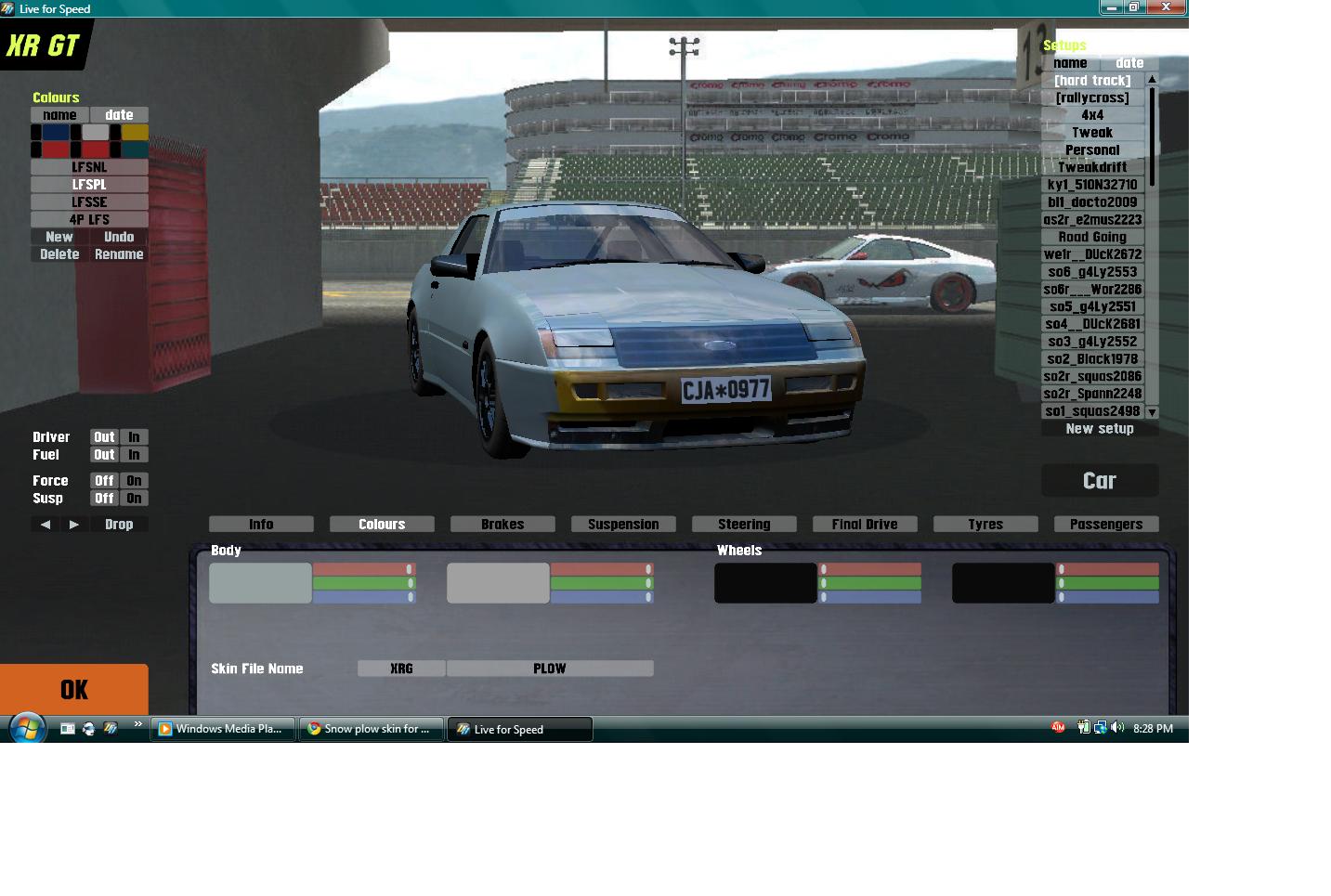Go to the Steering tab

click(744, 525)
